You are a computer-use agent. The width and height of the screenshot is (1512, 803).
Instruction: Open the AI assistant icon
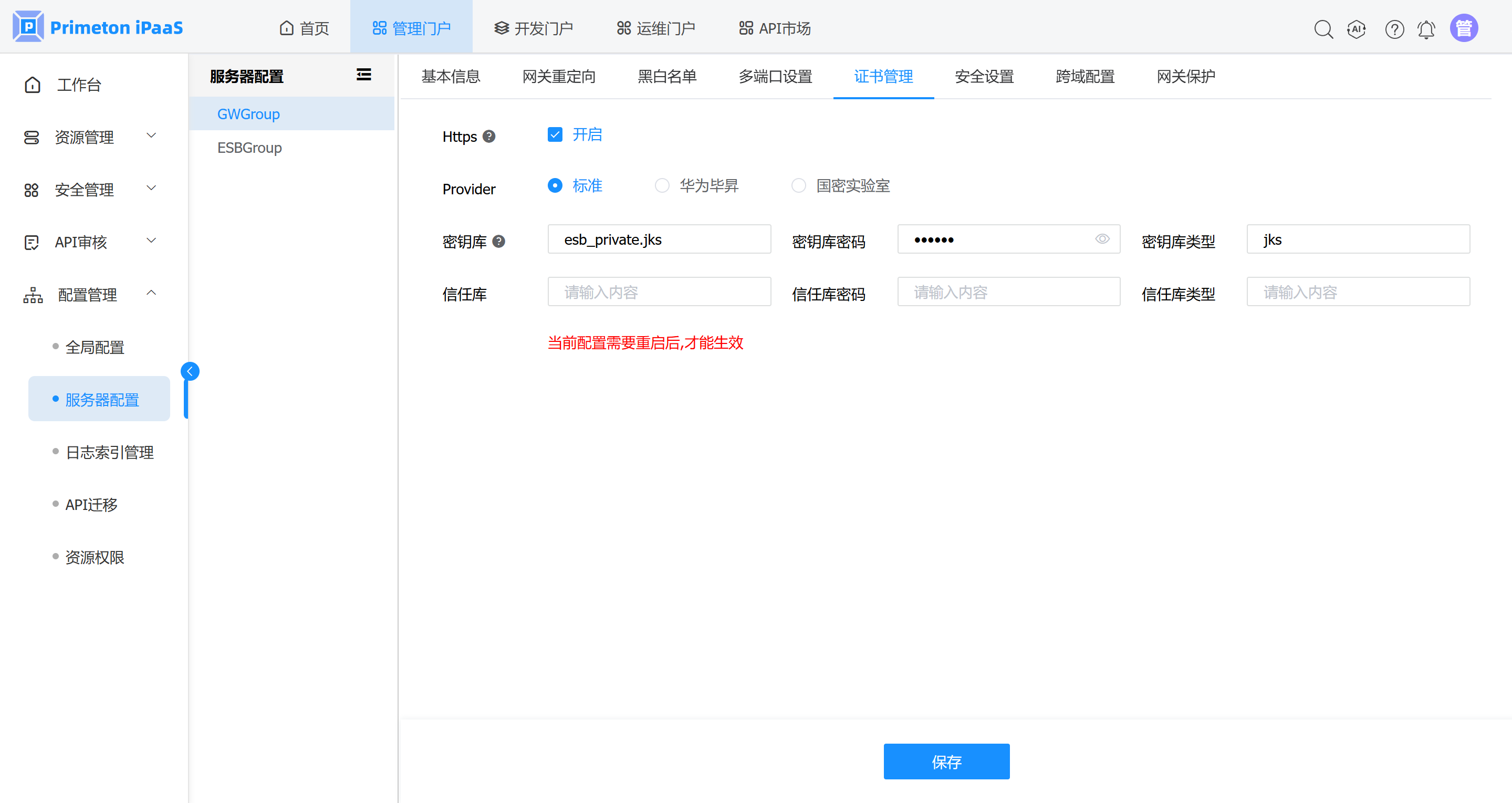pos(1357,29)
